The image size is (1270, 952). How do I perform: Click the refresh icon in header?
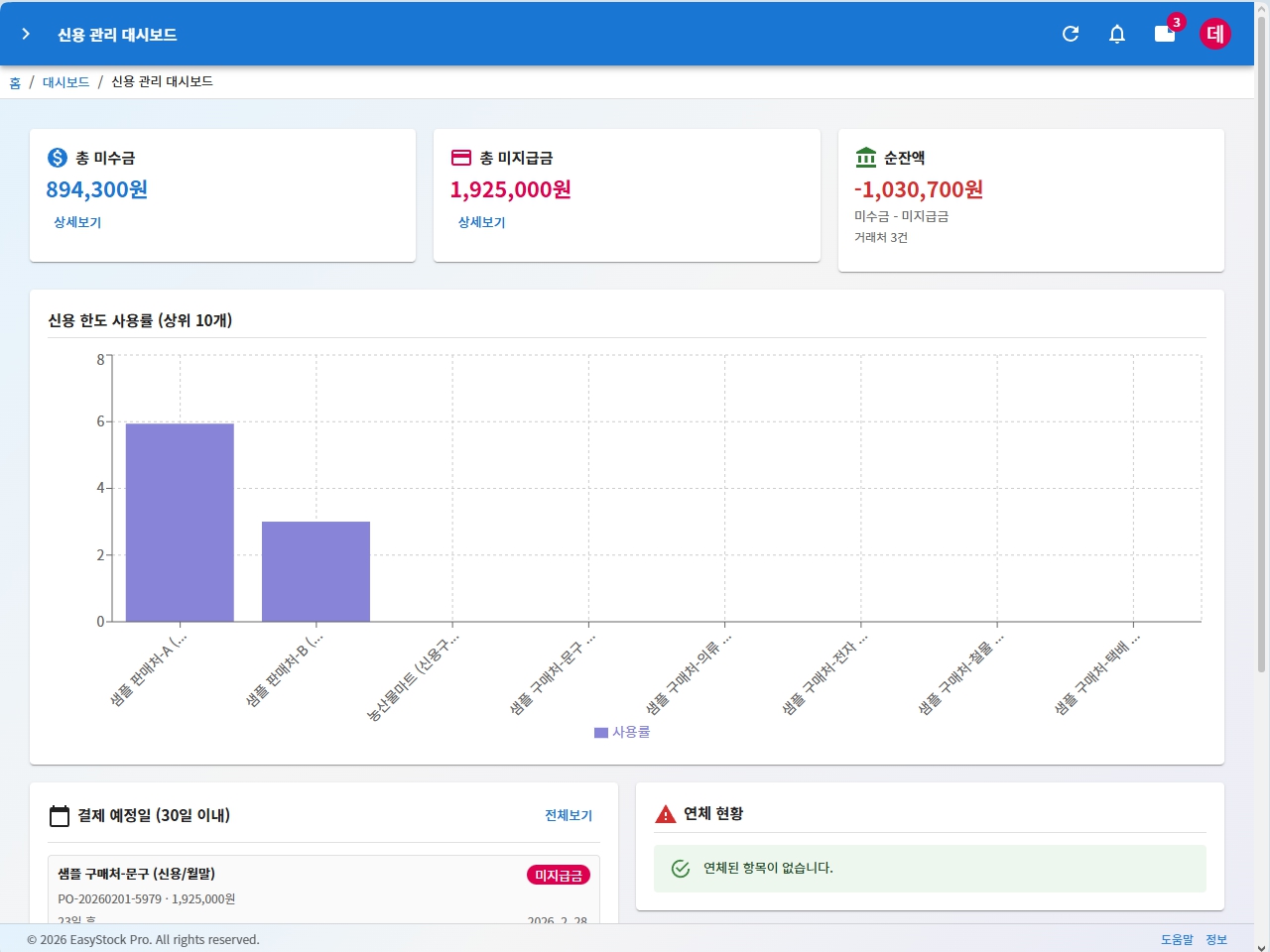[1071, 34]
